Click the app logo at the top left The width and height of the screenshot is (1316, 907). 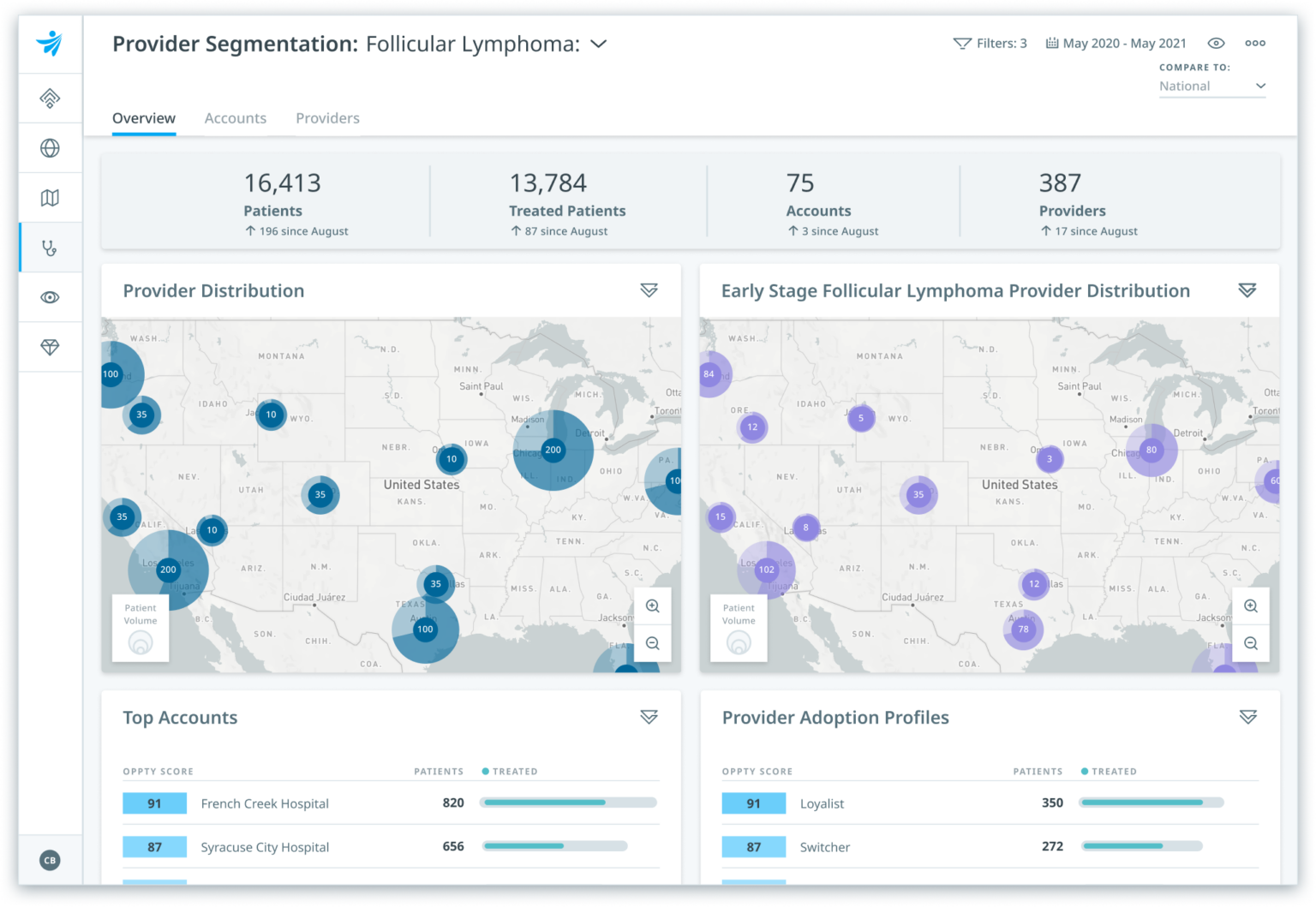click(50, 44)
